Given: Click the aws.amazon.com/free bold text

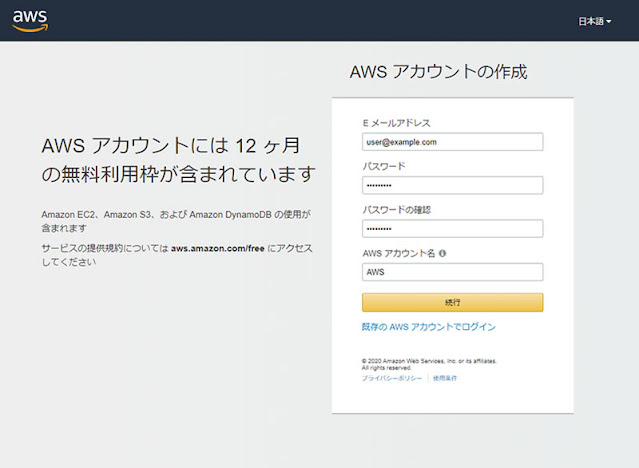Looking at the screenshot, I should (x=218, y=248).
